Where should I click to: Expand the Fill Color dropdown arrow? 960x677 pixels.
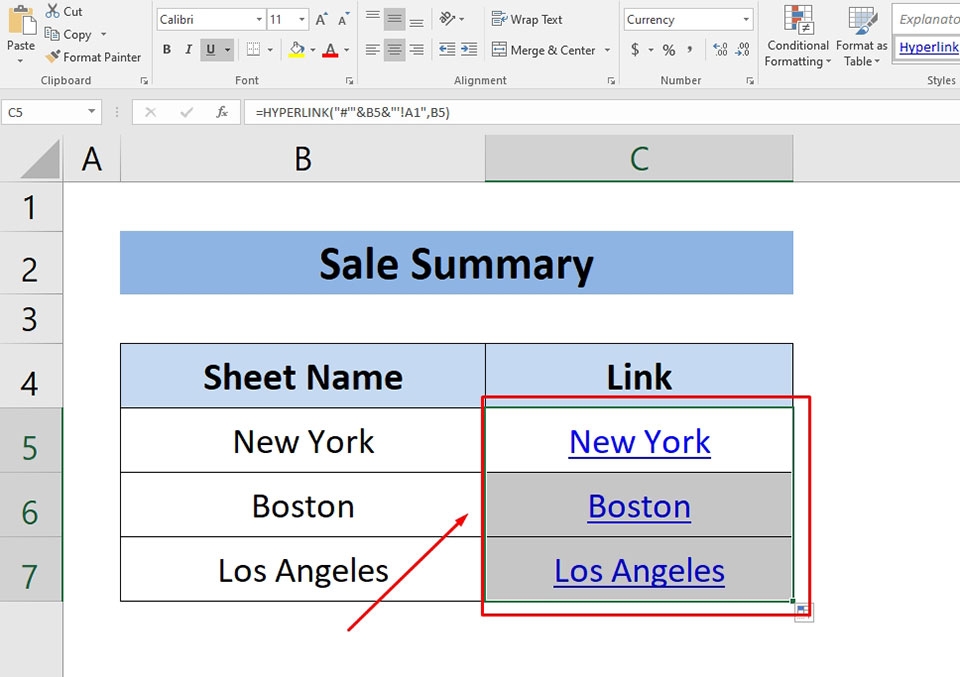pos(313,49)
